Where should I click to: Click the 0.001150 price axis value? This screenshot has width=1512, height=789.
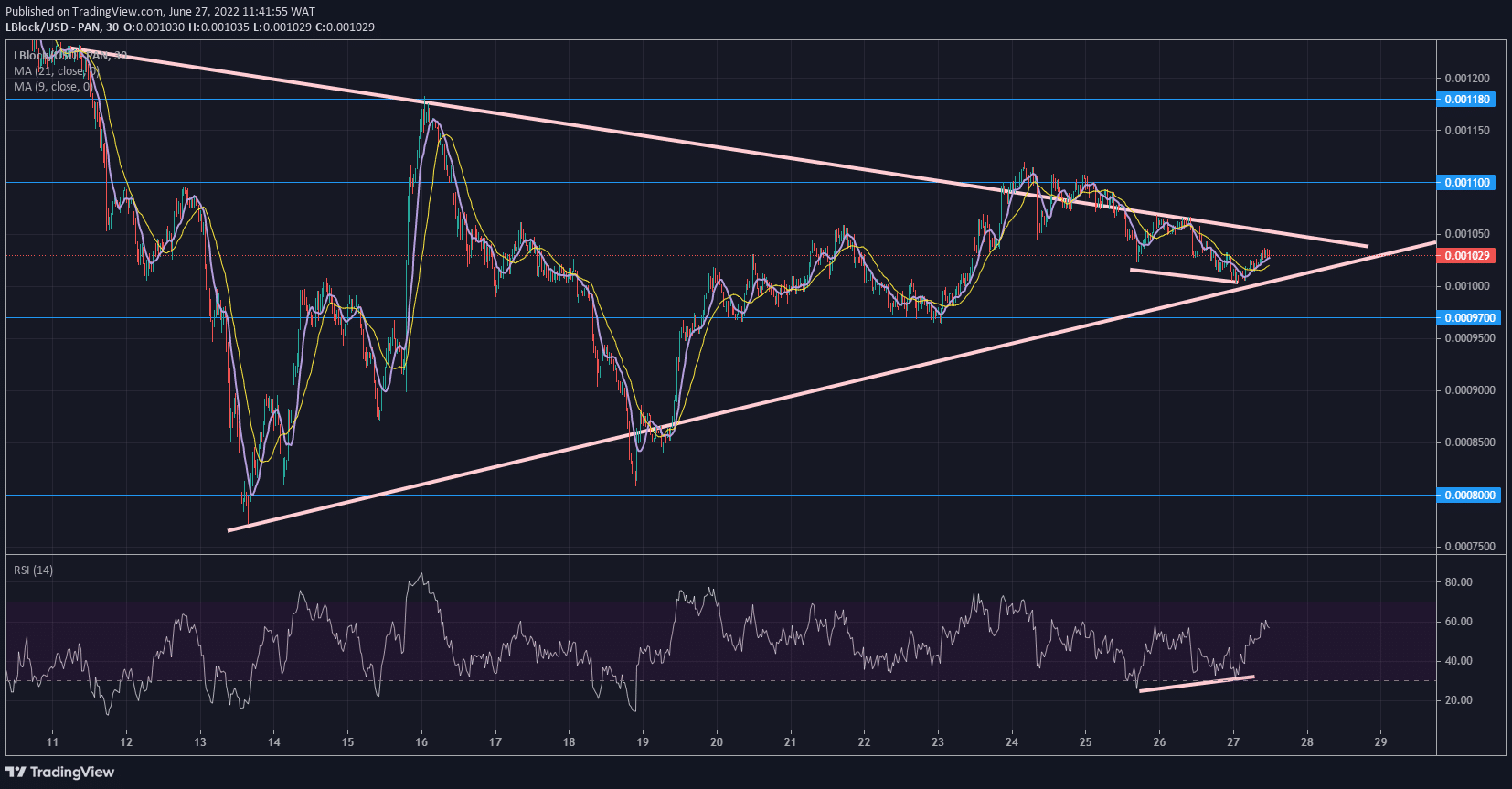1467,131
